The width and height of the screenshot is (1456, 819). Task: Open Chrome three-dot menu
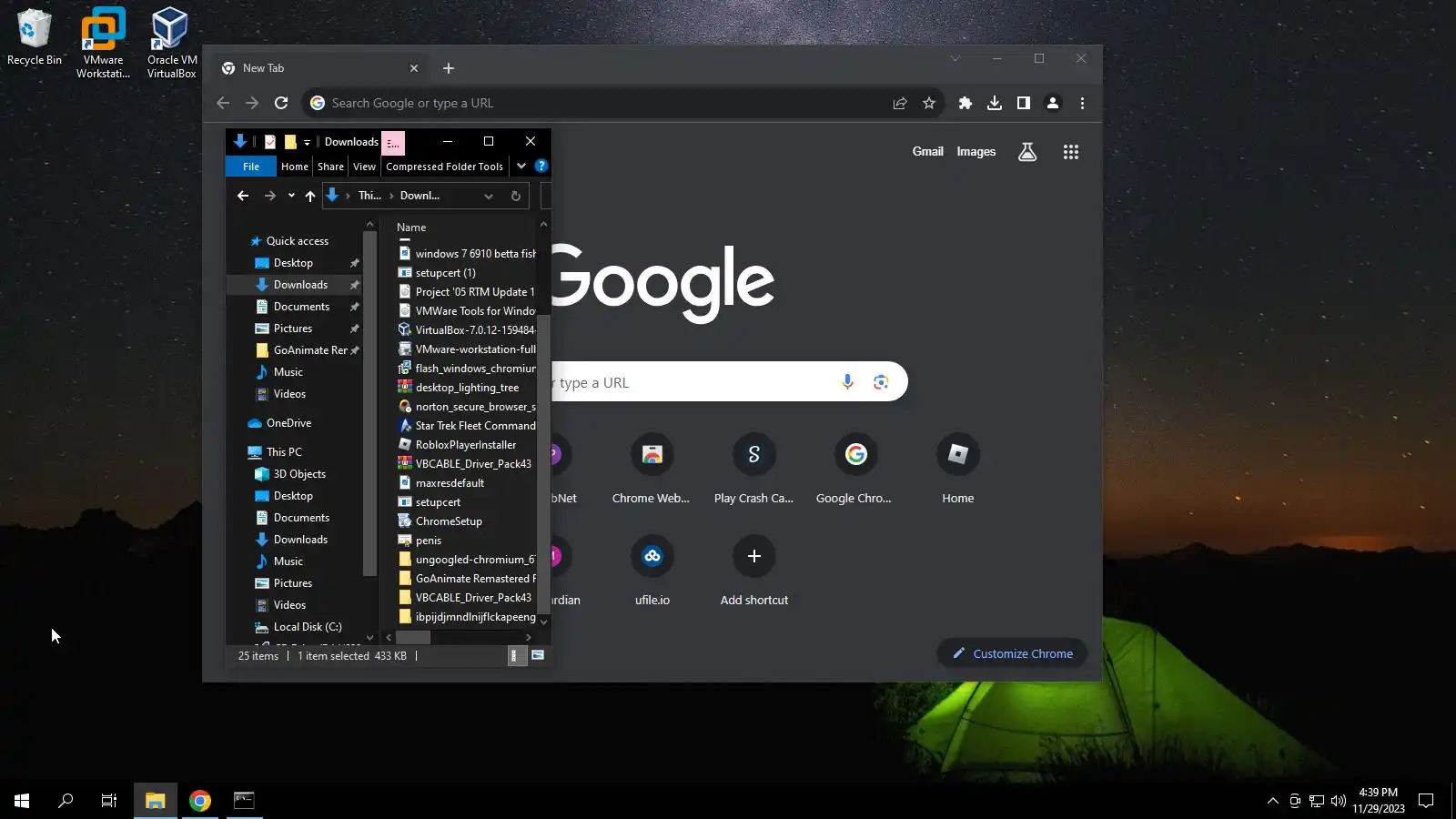tap(1082, 103)
